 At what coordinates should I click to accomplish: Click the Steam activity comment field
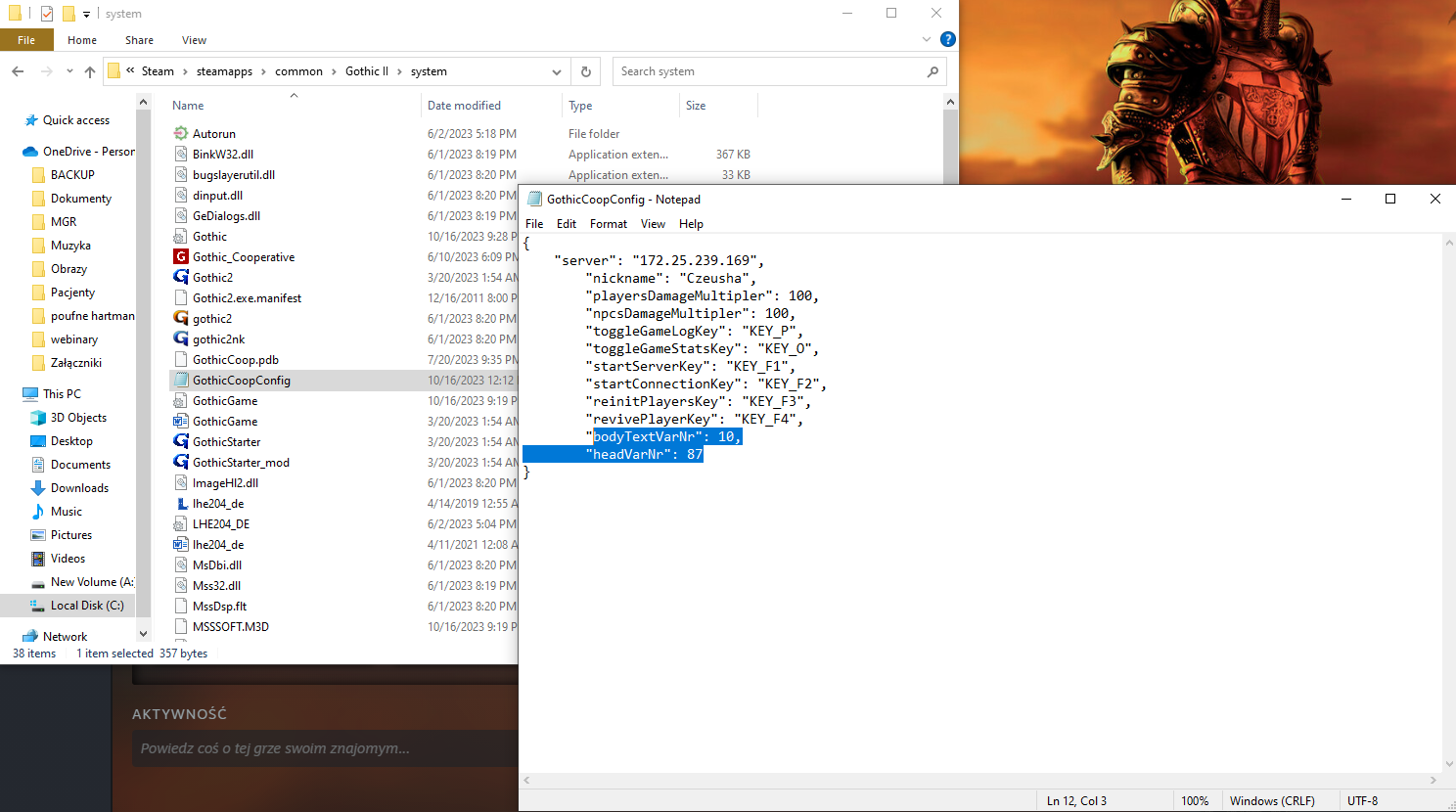click(x=325, y=748)
